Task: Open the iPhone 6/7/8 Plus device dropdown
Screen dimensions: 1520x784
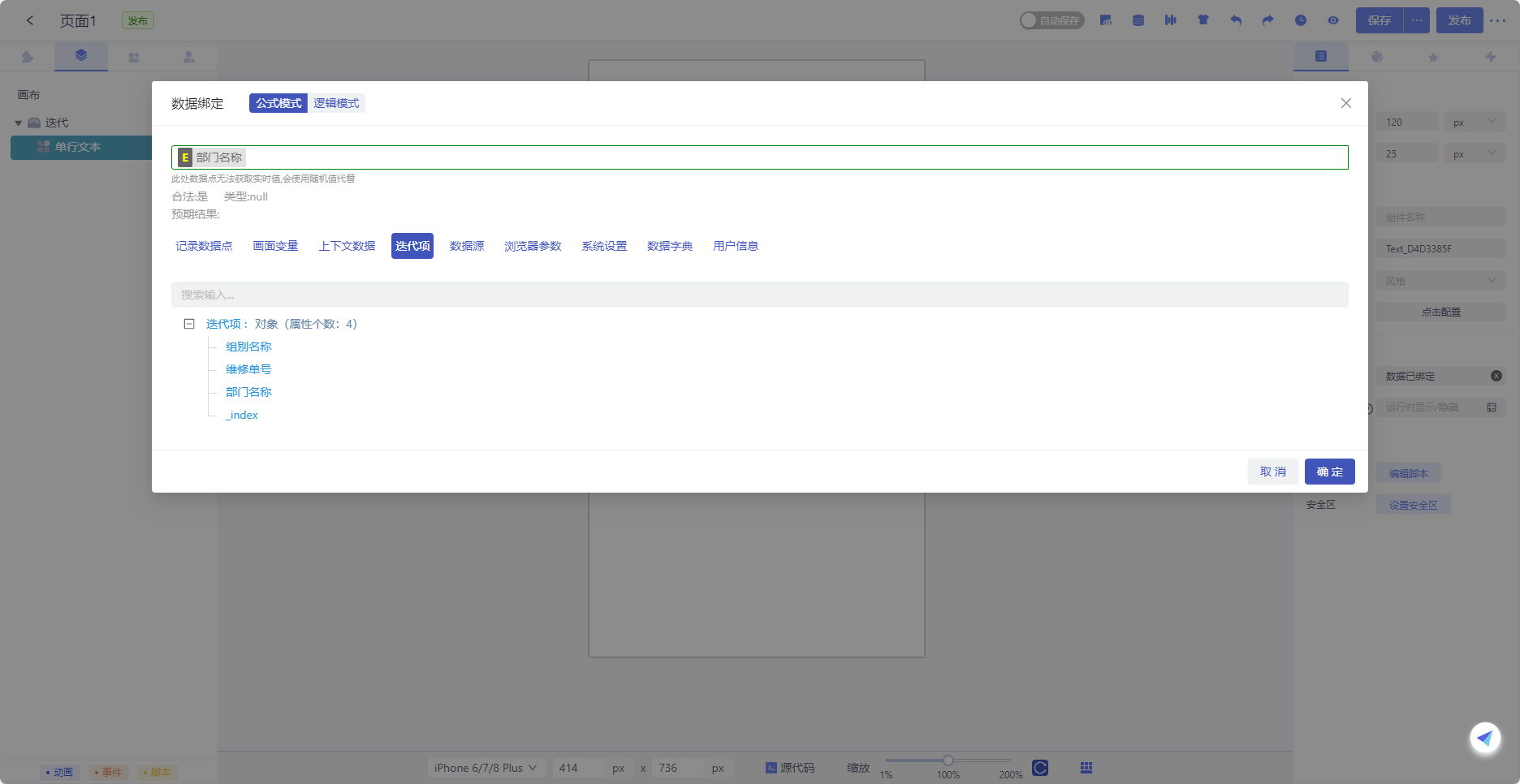Action: pyautogui.click(x=486, y=768)
